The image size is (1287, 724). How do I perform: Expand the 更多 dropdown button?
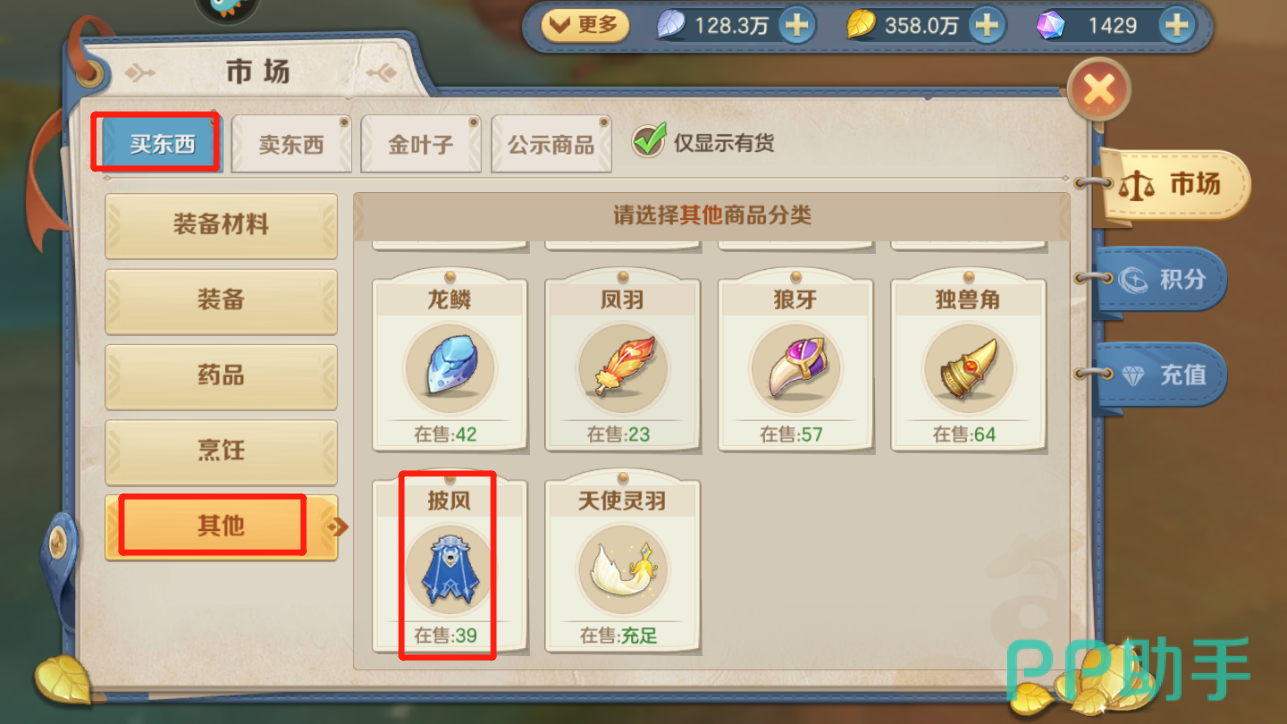click(x=585, y=25)
